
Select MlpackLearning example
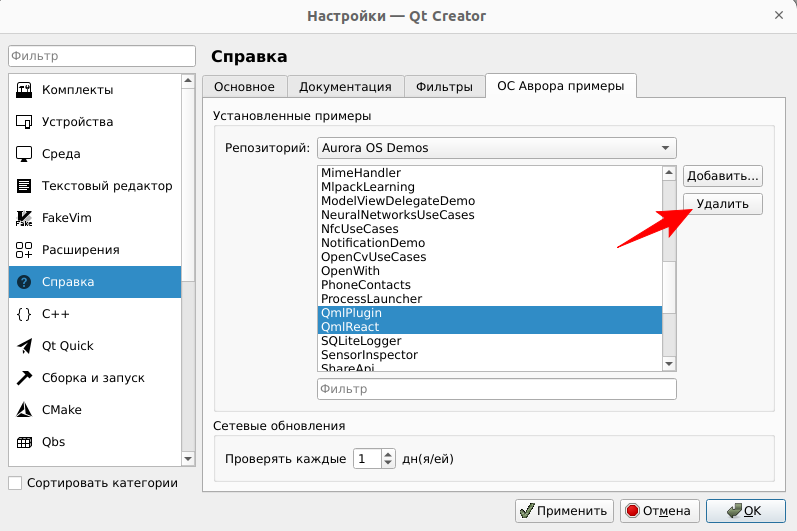click(x=490, y=187)
